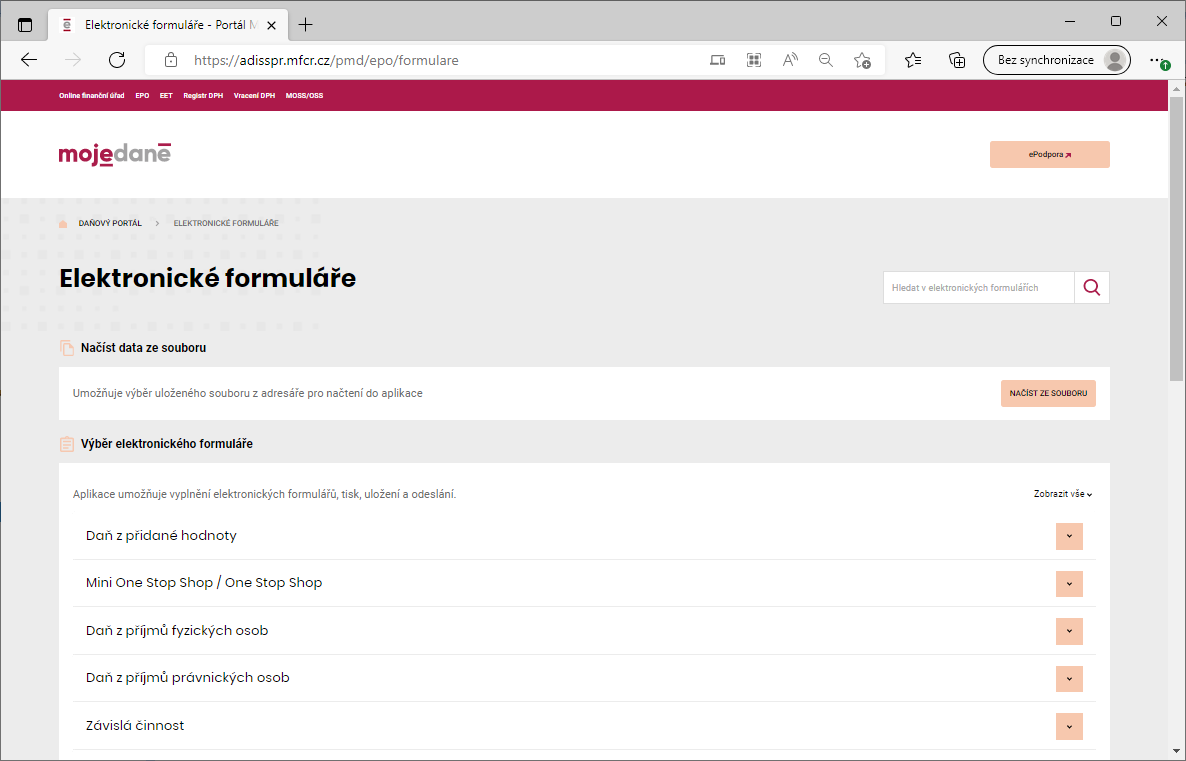1186x761 pixels.
Task: Open Registr DPH in the top menu
Action: [203, 96]
